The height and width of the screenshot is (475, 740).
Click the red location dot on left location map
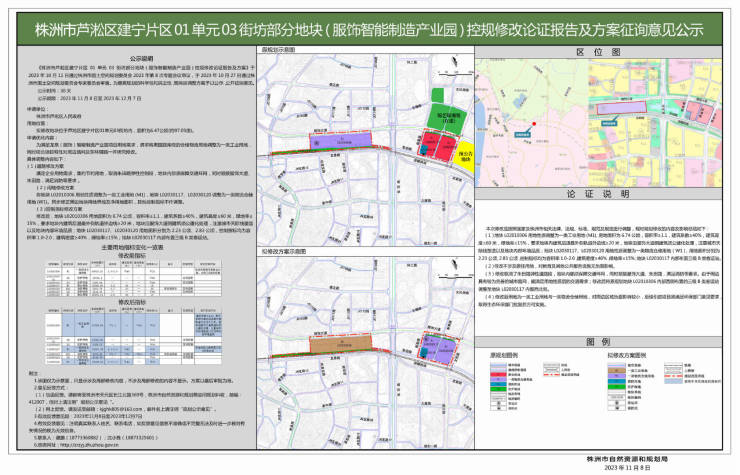click(x=534, y=124)
